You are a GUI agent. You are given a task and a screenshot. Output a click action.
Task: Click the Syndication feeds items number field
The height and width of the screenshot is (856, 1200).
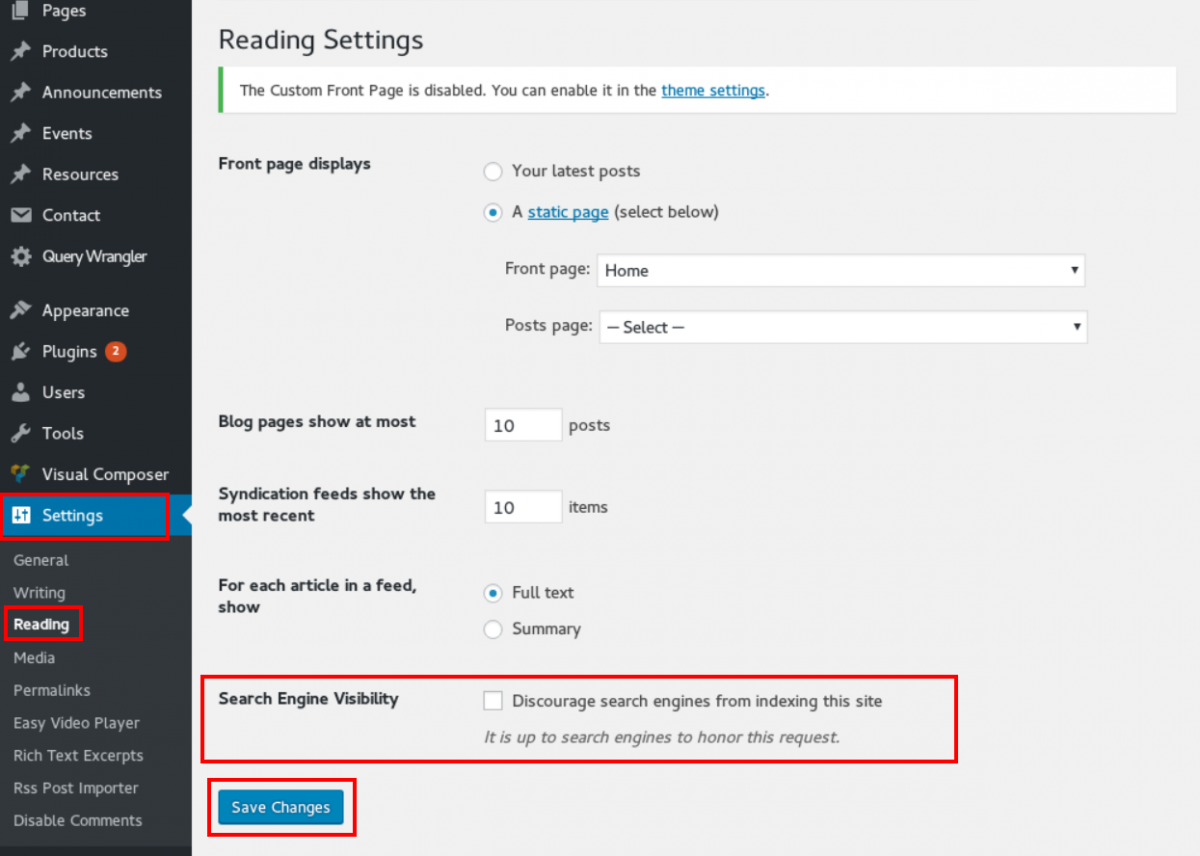[x=524, y=507]
